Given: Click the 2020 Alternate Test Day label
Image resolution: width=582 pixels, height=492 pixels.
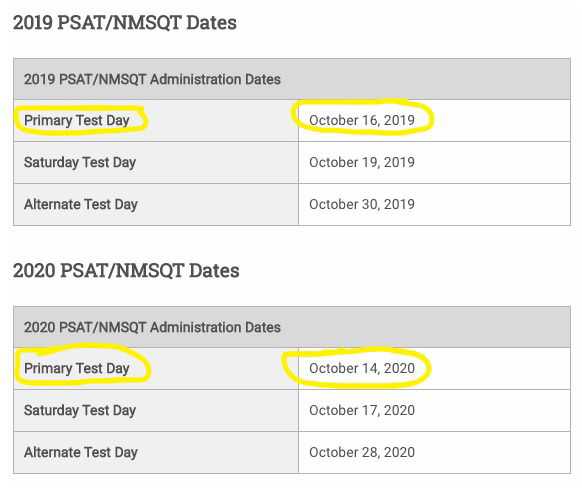Looking at the screenshot, I should point(81,452).
